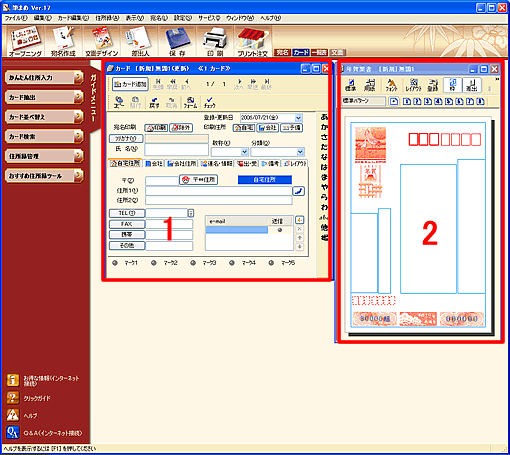The width and height of the screenshot is (510, 455).
Task: Click the 戻す undo icon
Action: [x=154, y=102]
